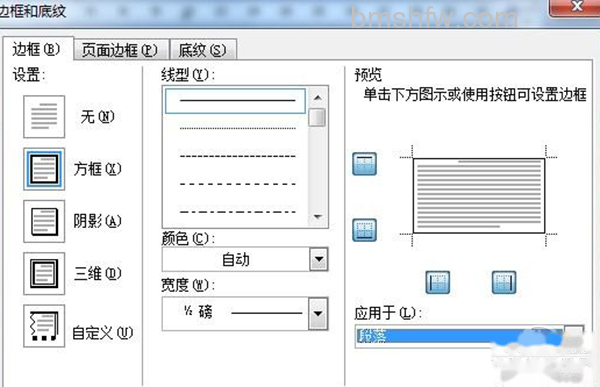Select the 方框 (Box) border setting icon
This screenshot has width=600, height=387.
click(x=44, y=169)
